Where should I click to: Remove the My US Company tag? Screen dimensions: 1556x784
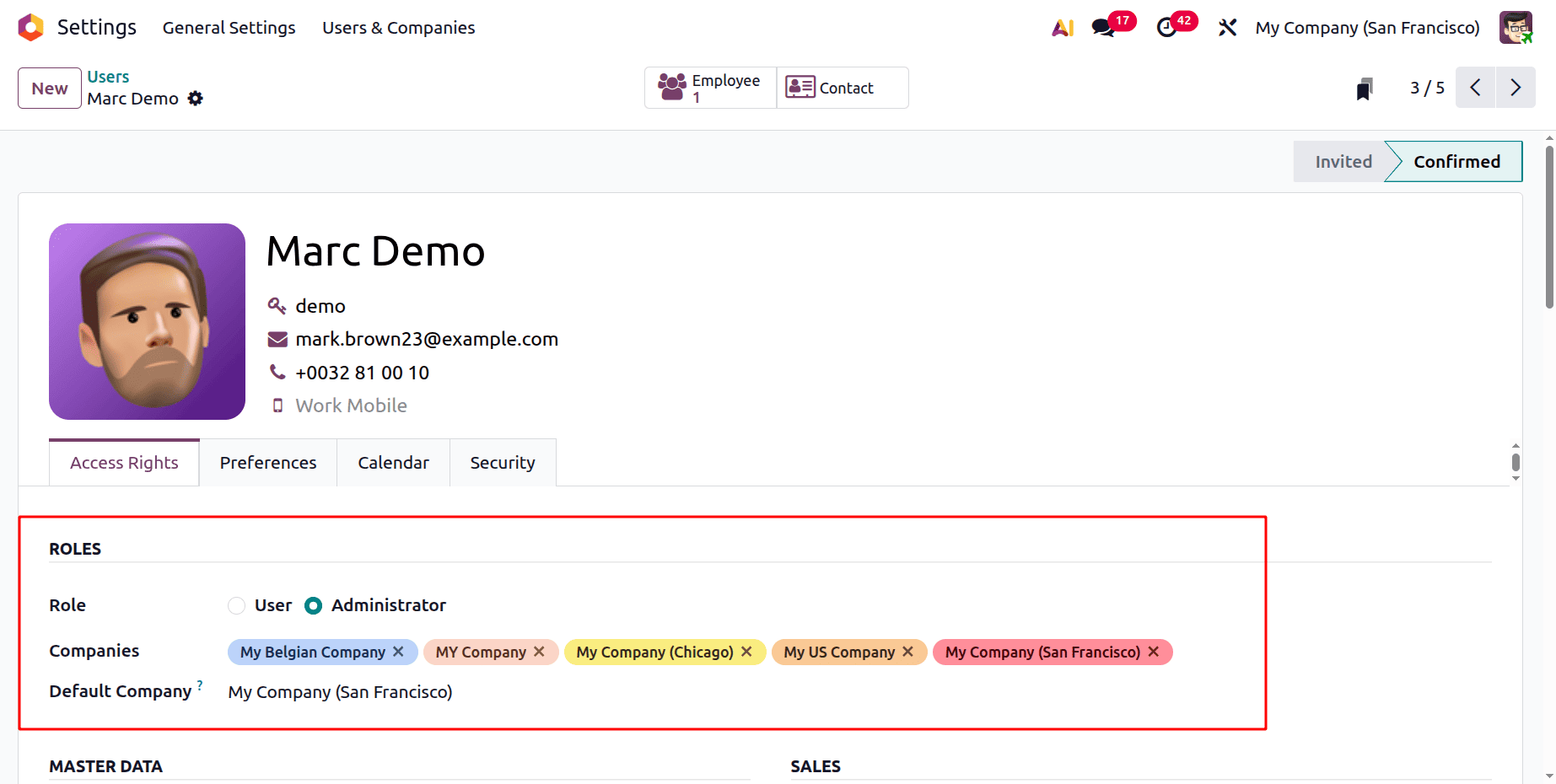pyautogui.click(x=907, y=652)
